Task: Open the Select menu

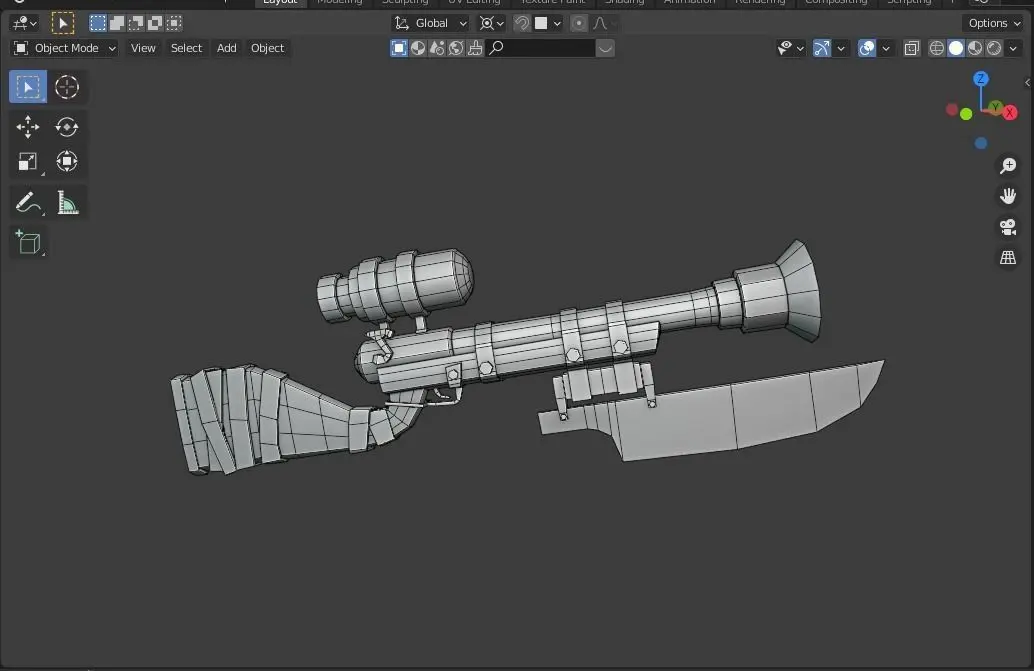Action: [x=186, y=48]
